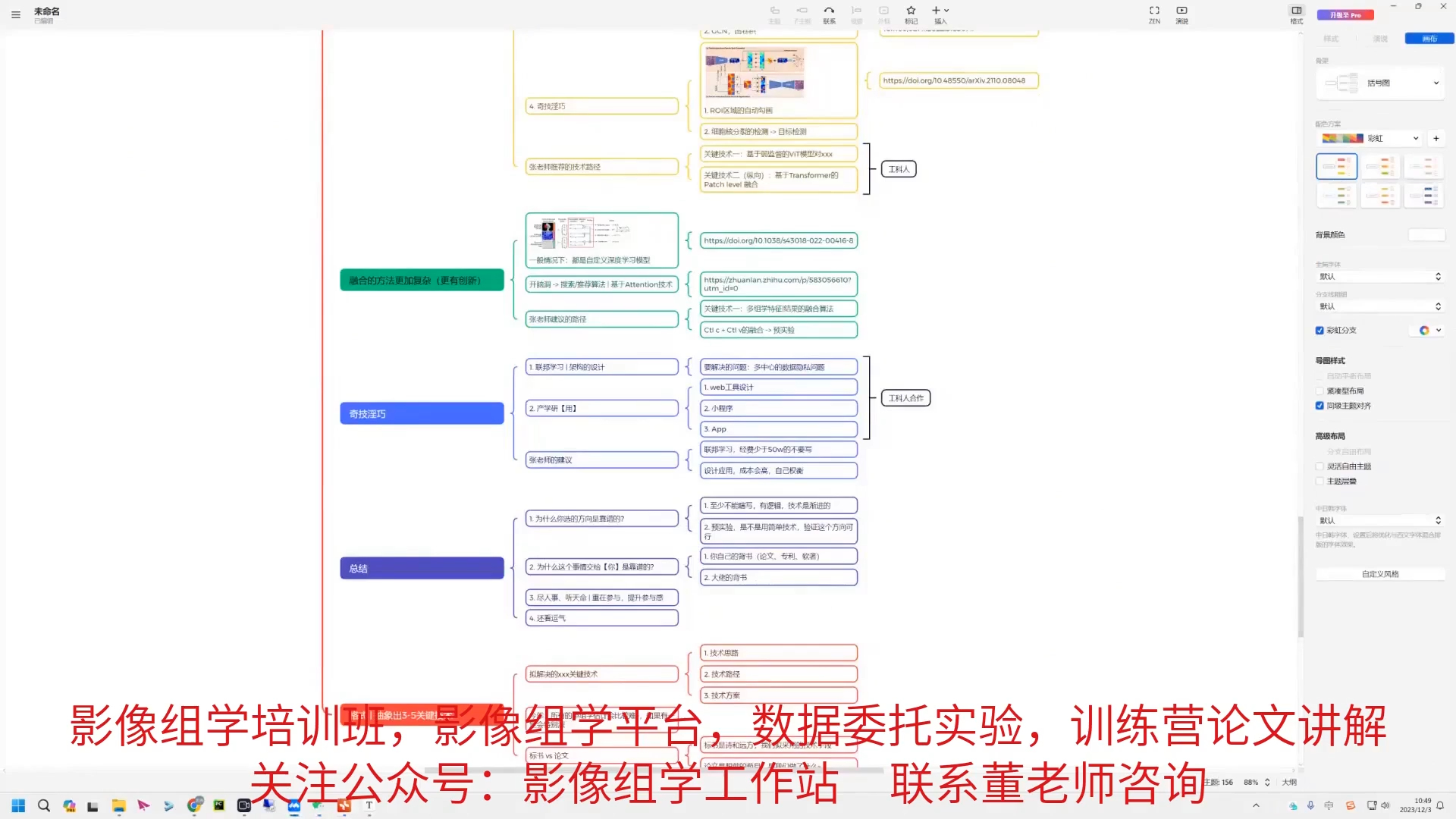Open the 括号图 structure dropdown
1456x819 pixels.
click(x=1380, y=83)
